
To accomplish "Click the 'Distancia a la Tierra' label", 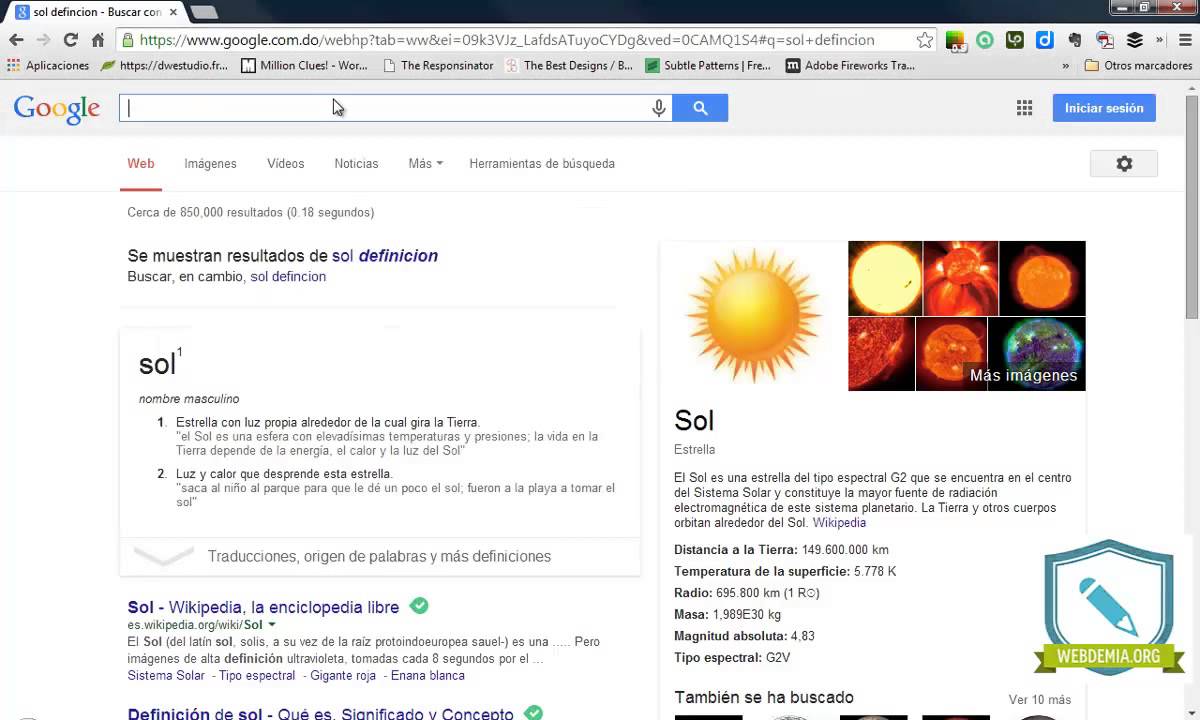I will 736,550.
